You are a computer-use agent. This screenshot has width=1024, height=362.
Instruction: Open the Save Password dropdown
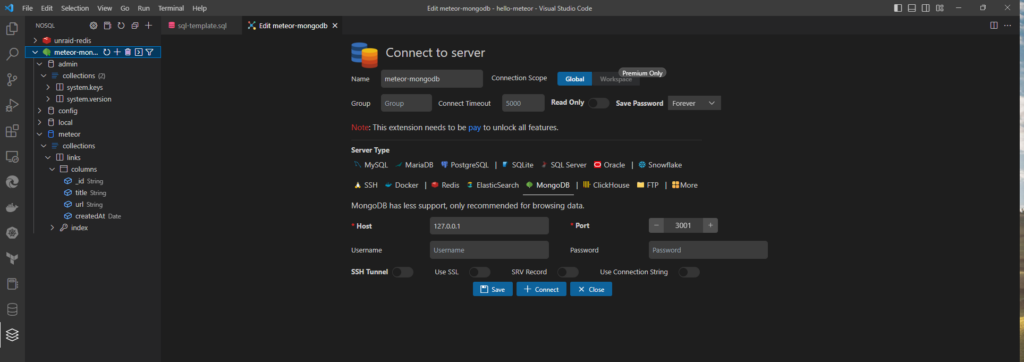(x=694, y=103)
